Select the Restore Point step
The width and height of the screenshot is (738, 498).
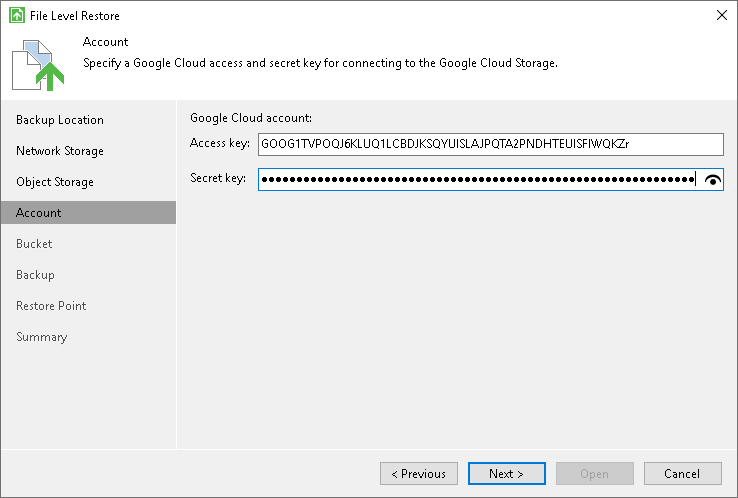[x=51, y=306]
